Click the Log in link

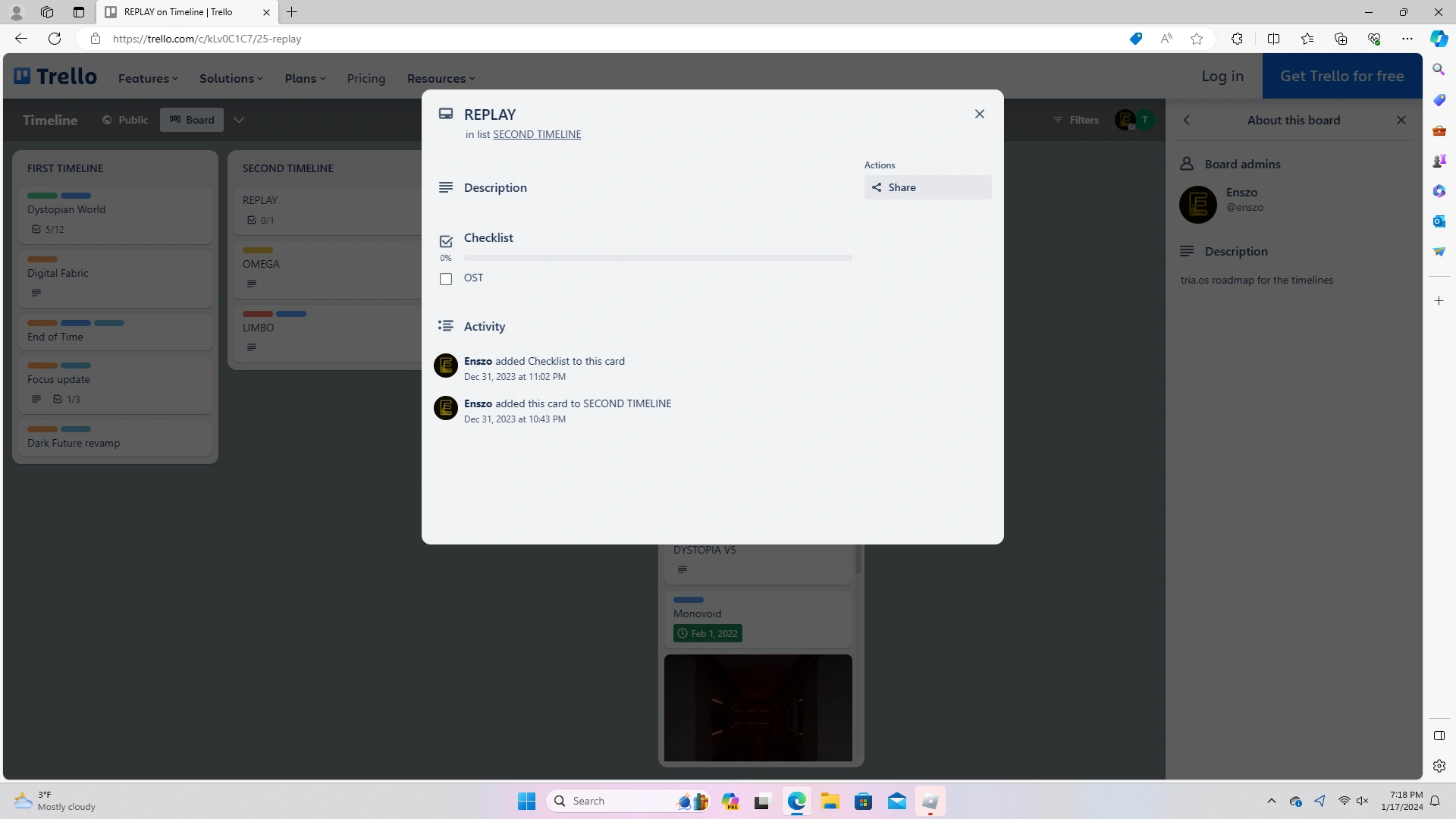1222,76
